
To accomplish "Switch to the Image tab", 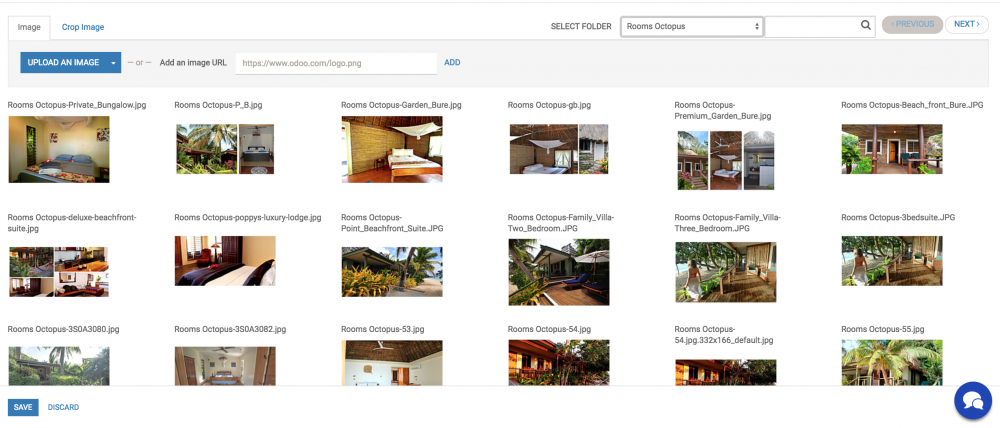I will coord(29,27).
